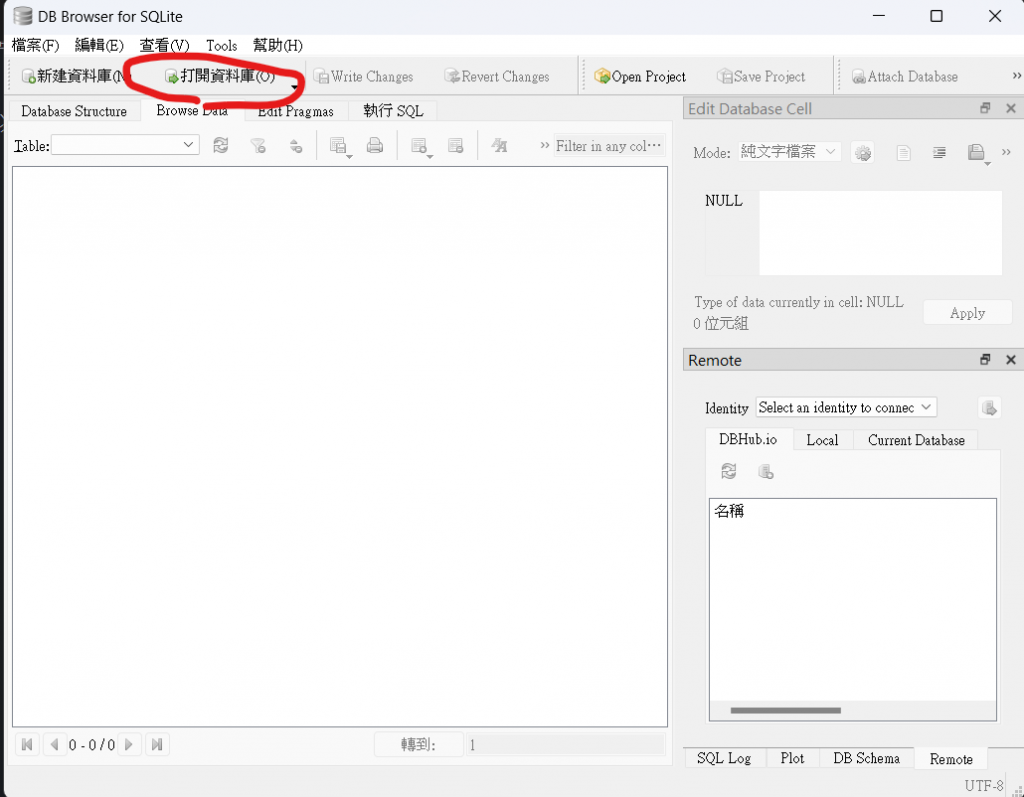Click the Open Database (打開資料庫) toolbar button
Screen dimensions: 1024x797
219,76
